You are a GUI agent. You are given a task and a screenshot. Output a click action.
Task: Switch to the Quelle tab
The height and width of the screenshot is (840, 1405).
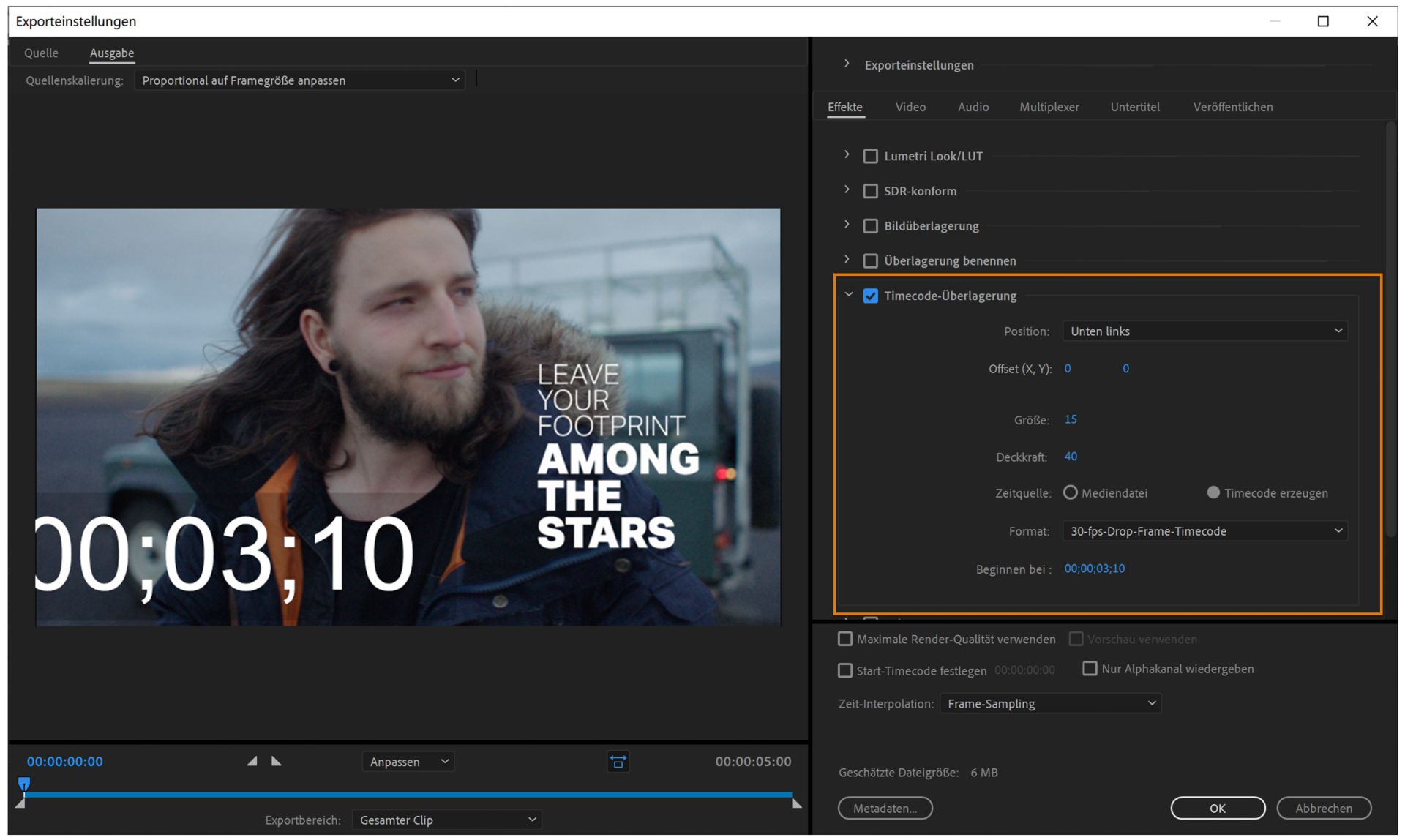41,53
